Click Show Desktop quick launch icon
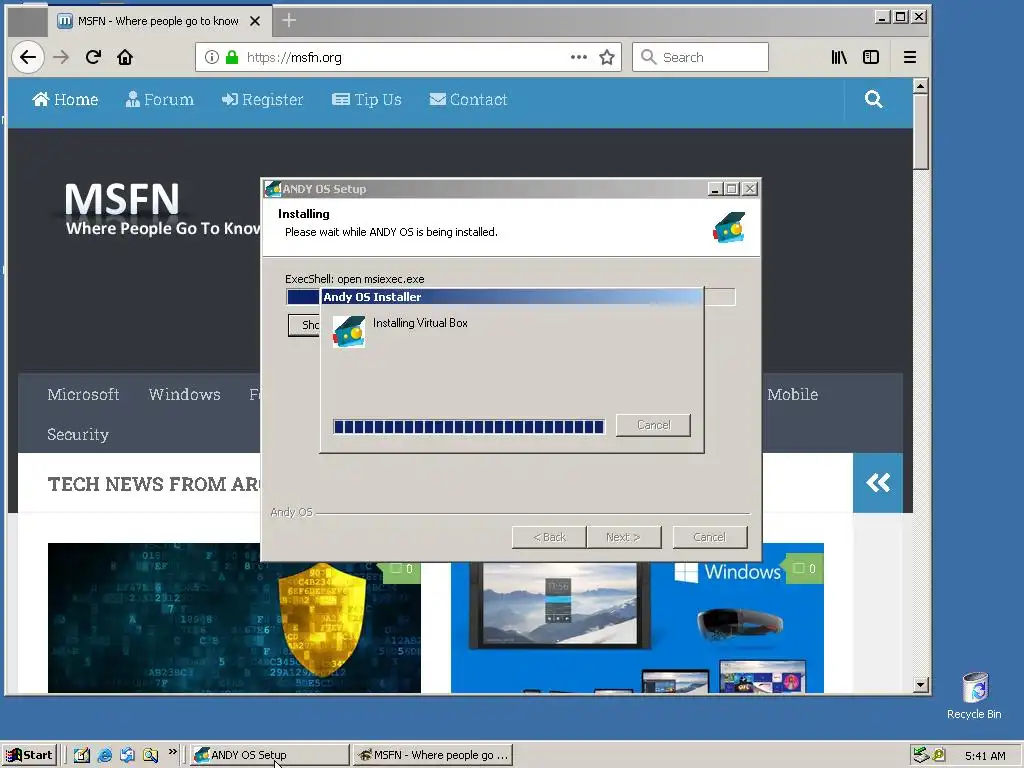The height and width of the screenshot is (768, 1024). pos(82,755)
